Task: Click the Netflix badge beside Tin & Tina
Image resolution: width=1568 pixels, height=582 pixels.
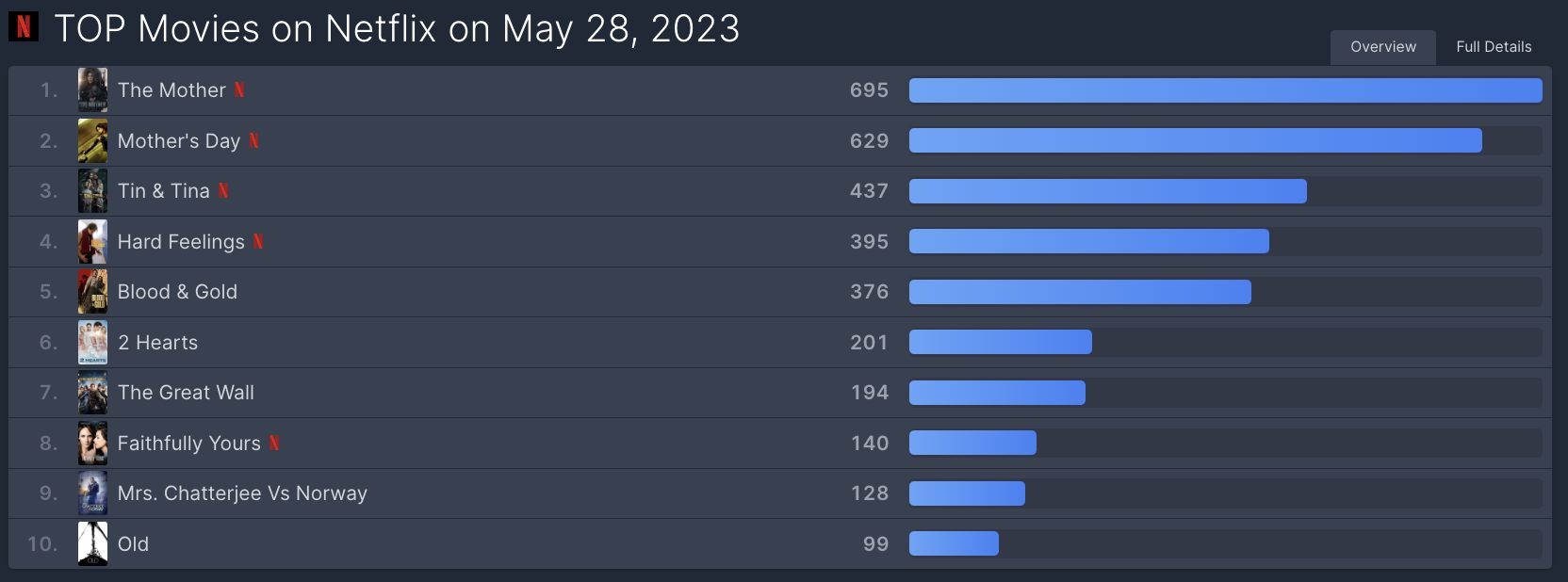Action: (223, 191)
